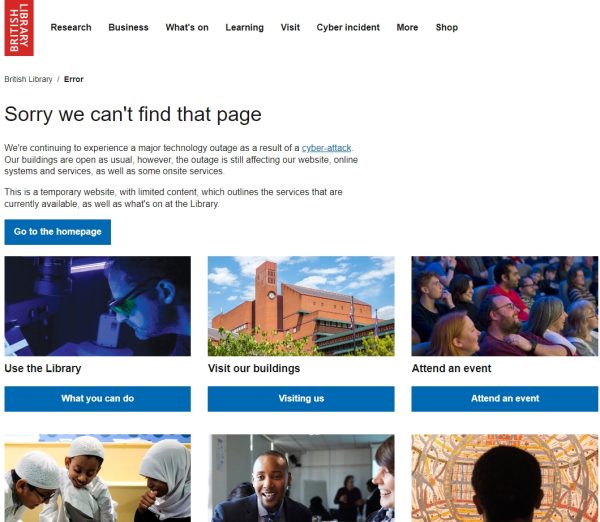Go to the Visit section
This screenshot has width=600, height=522.
290,28
